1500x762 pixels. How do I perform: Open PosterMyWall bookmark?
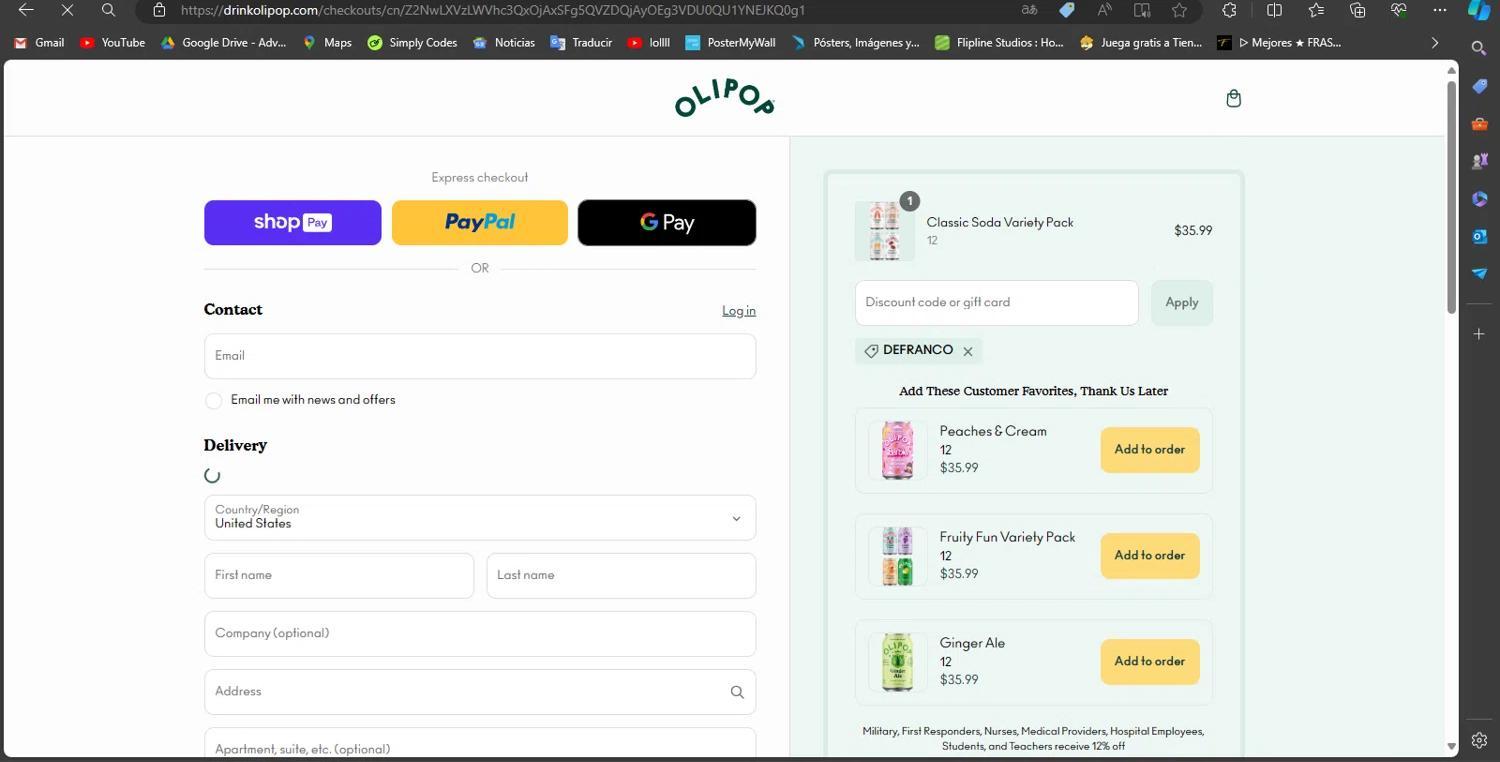(x=728, y=43)
